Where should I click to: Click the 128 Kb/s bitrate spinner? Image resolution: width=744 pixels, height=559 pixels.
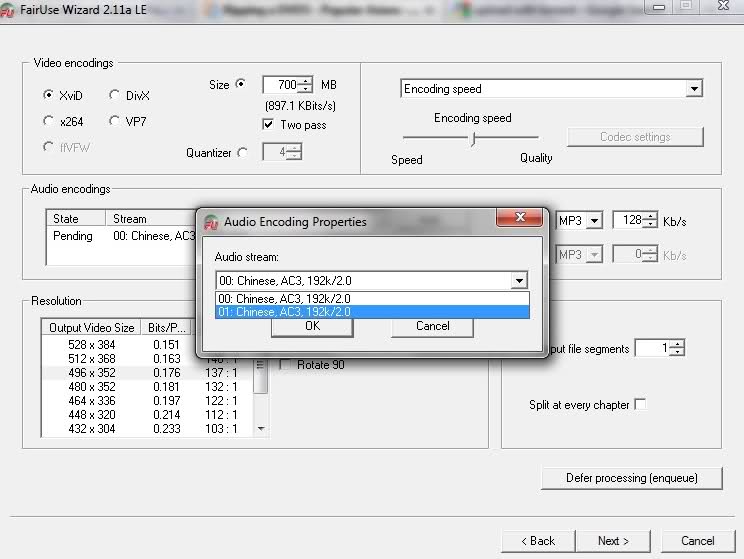click(x=652, y=220)
